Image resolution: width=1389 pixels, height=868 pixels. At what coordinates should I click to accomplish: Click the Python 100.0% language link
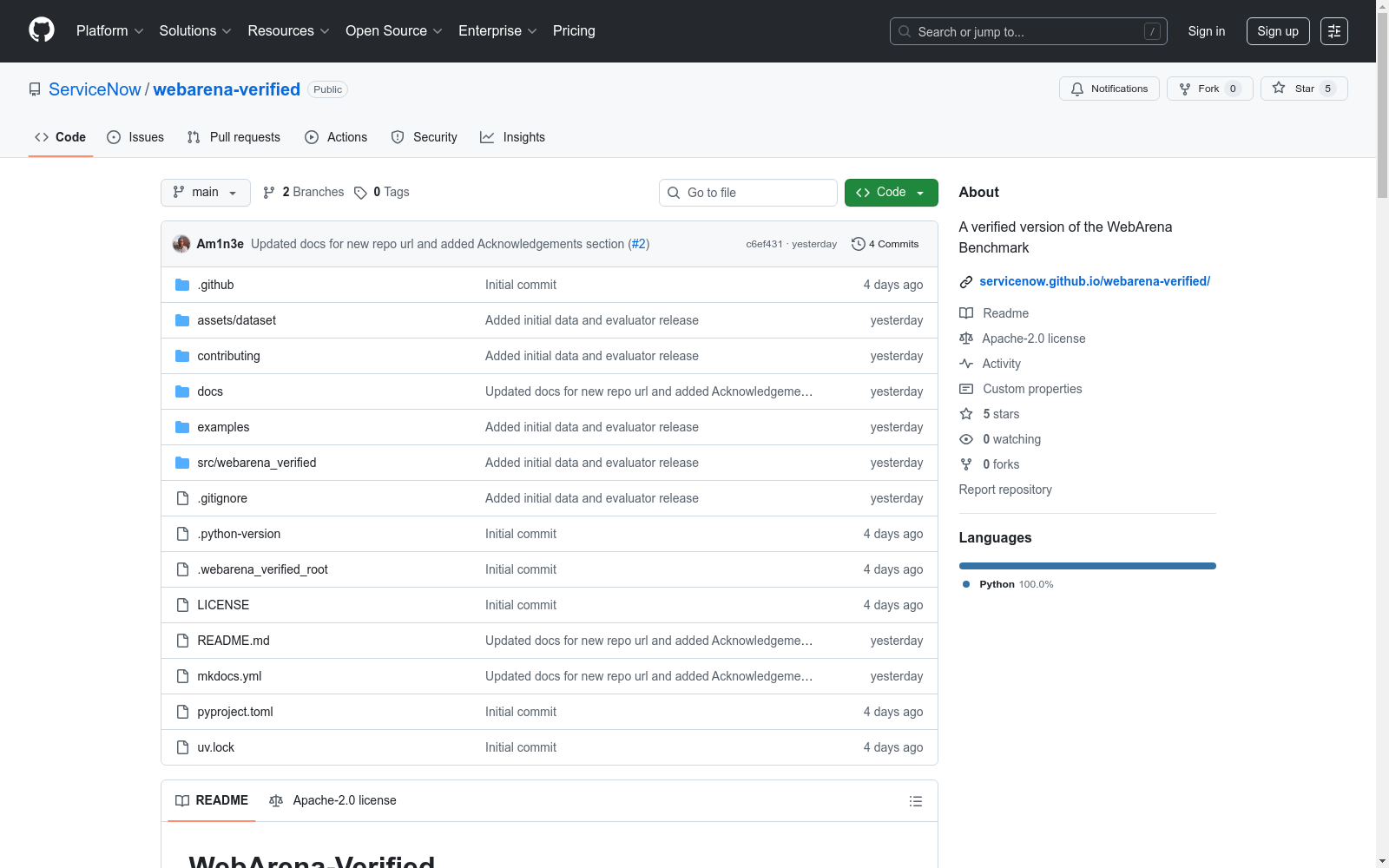click(x=1008, y=584)
